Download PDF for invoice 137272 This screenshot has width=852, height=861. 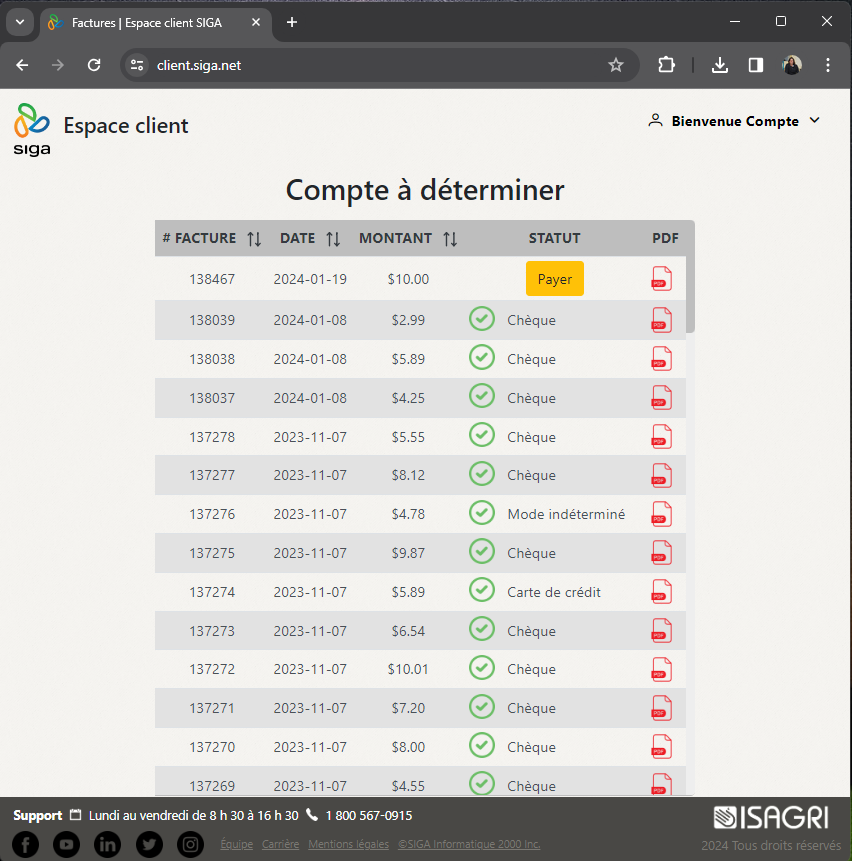662,669
